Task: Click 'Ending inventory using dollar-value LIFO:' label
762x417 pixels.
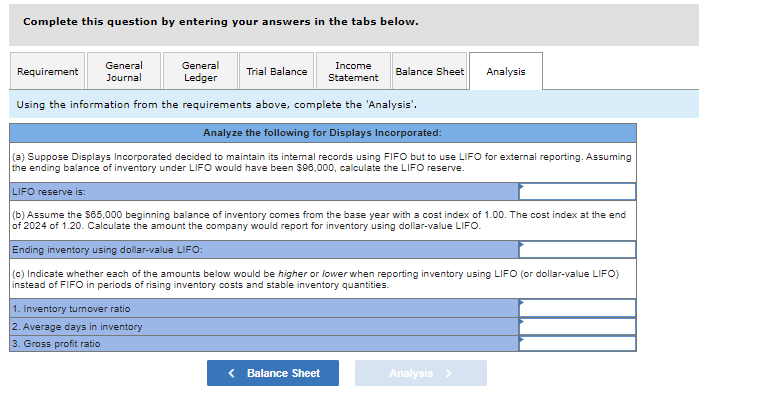Action: coord(107,250)
